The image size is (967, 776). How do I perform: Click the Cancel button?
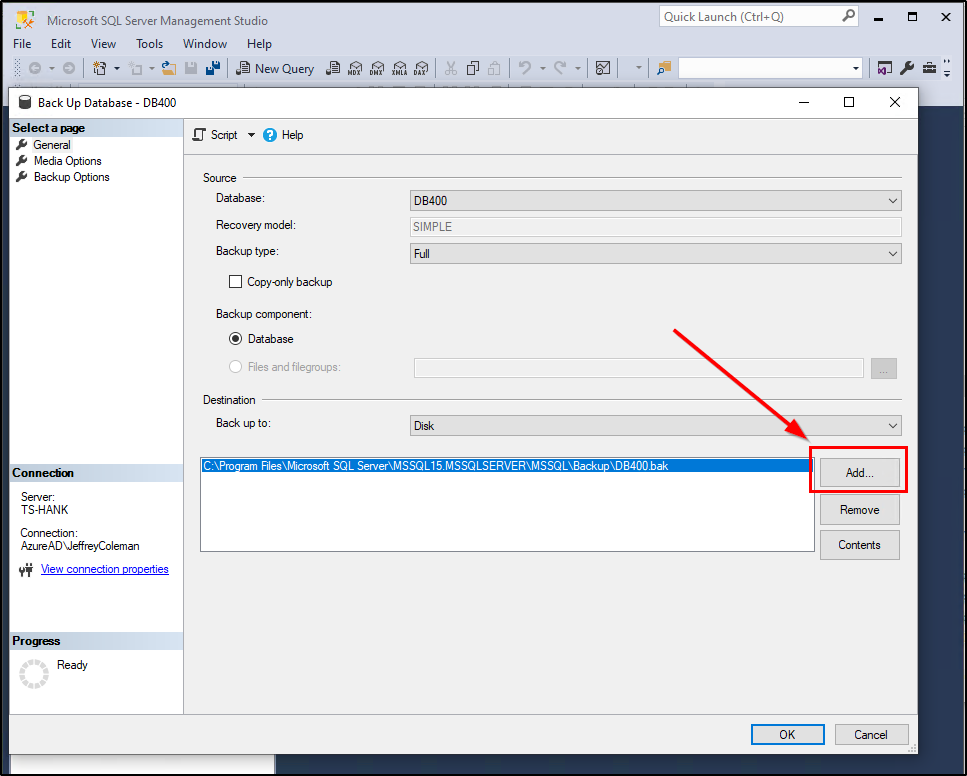871,734
